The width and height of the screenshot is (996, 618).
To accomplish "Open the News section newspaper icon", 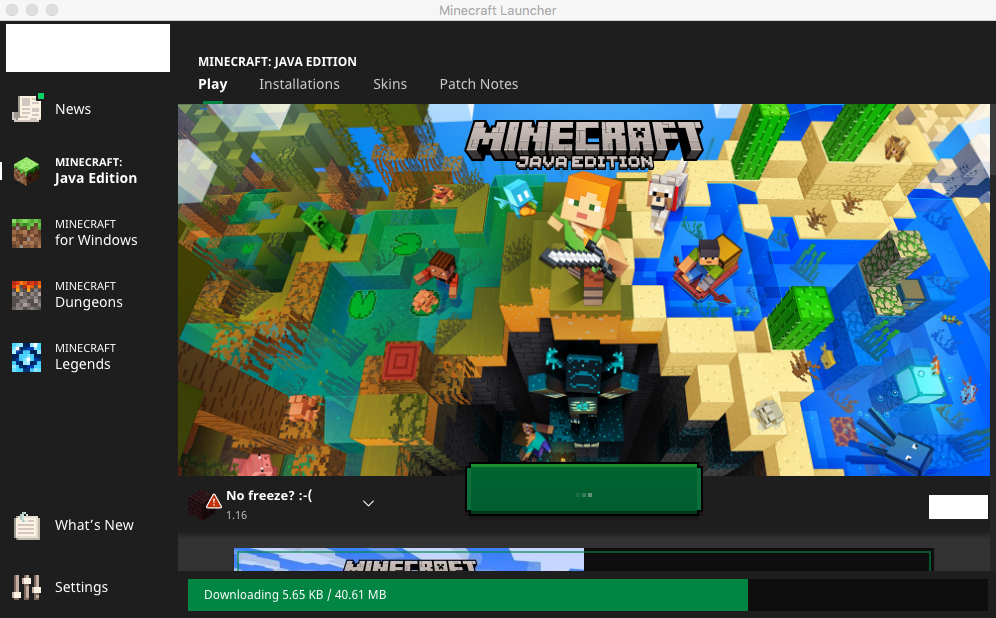I will (x=27, y=109).
